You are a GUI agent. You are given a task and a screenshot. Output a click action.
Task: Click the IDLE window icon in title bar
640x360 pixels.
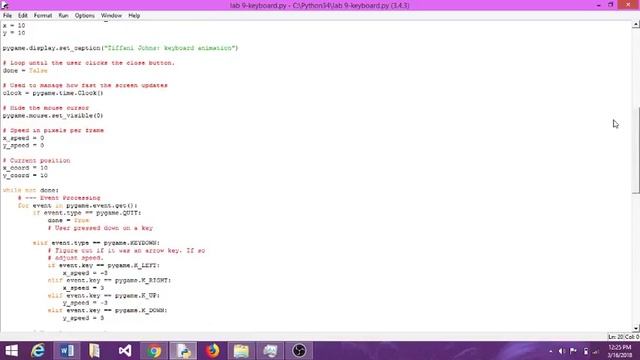point(5,5)
